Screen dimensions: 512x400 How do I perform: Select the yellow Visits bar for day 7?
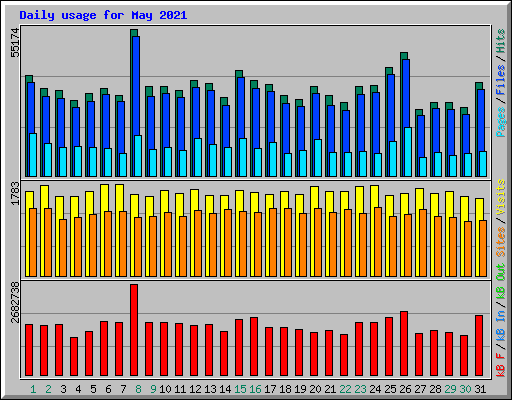coord(119,198)
